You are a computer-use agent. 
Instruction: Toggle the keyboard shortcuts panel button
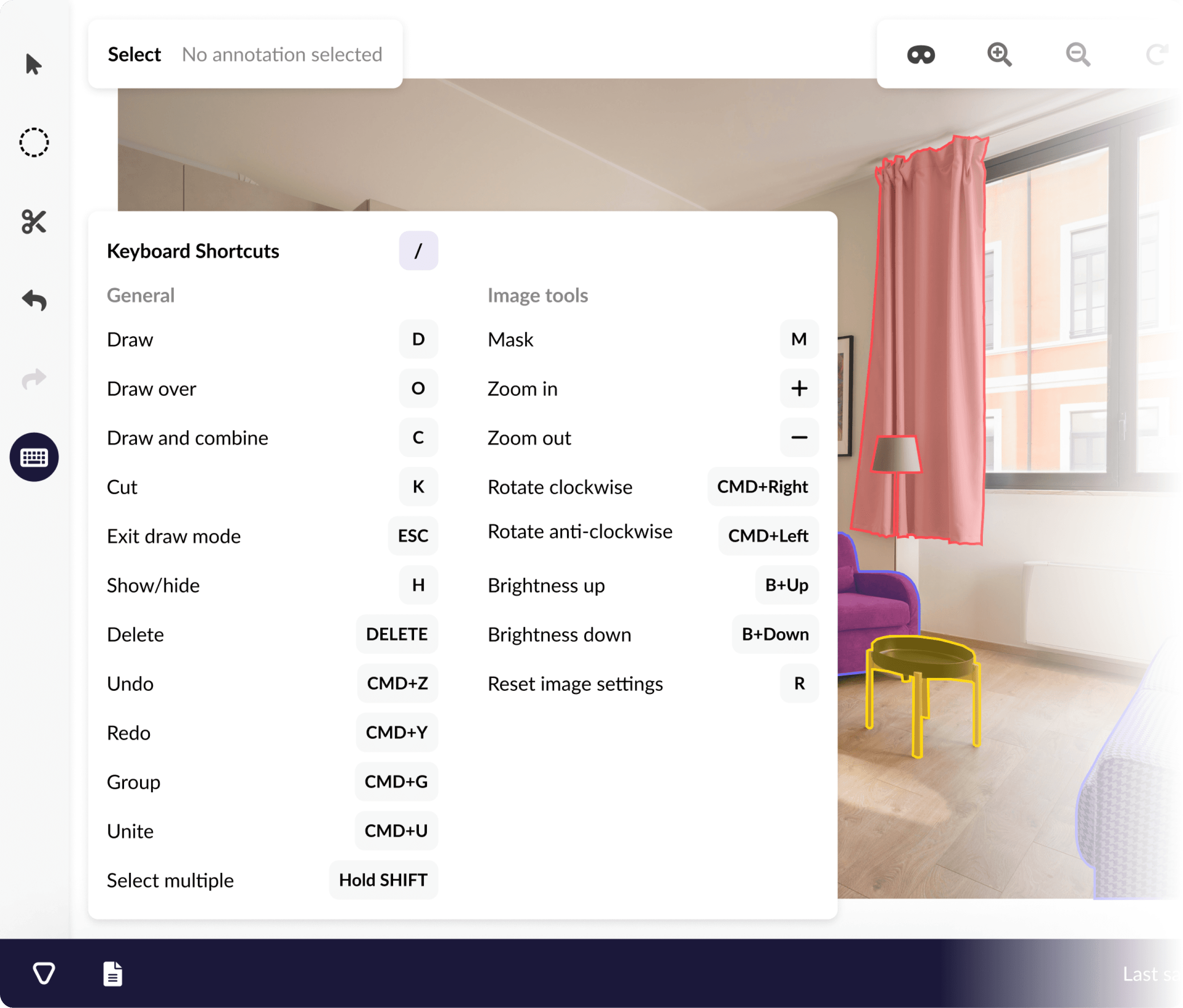coord(34,457)
